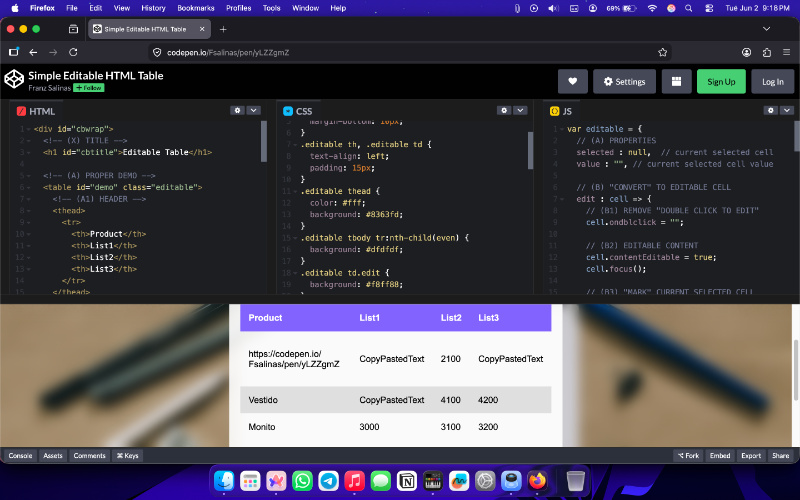Open pen Settings button
The width and height of the screenshot is (800, 500).
(624, 82)
